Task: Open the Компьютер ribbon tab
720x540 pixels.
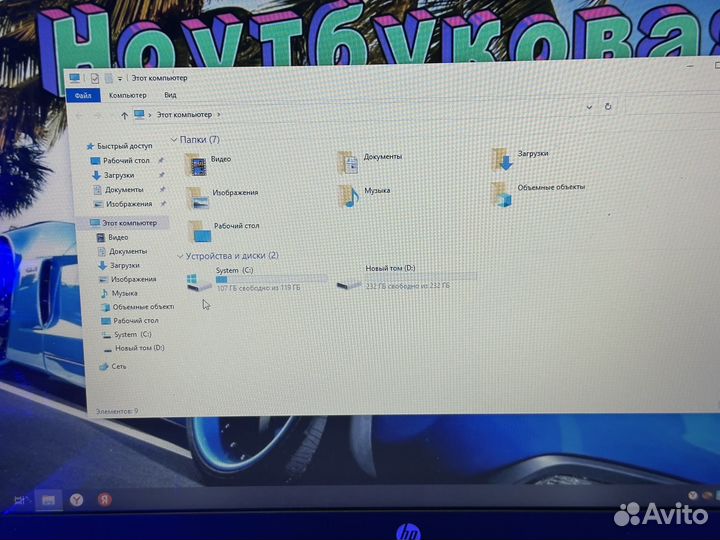Action: click(128, 95)
